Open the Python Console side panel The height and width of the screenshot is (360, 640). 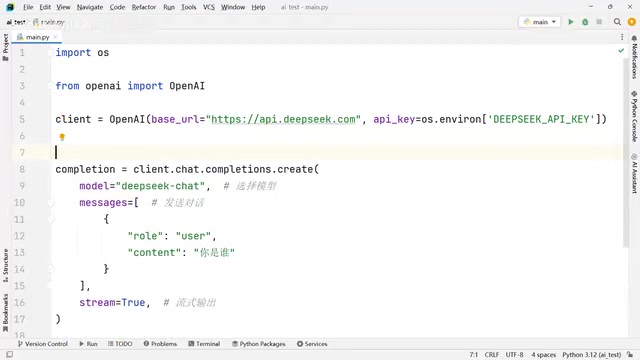tap(634, 116)
